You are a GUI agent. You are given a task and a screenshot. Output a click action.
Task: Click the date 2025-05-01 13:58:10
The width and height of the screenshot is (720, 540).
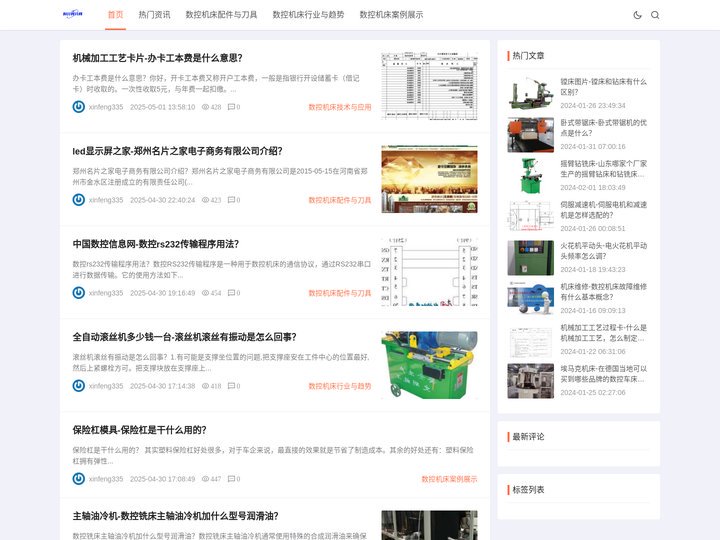pos(163,107)
